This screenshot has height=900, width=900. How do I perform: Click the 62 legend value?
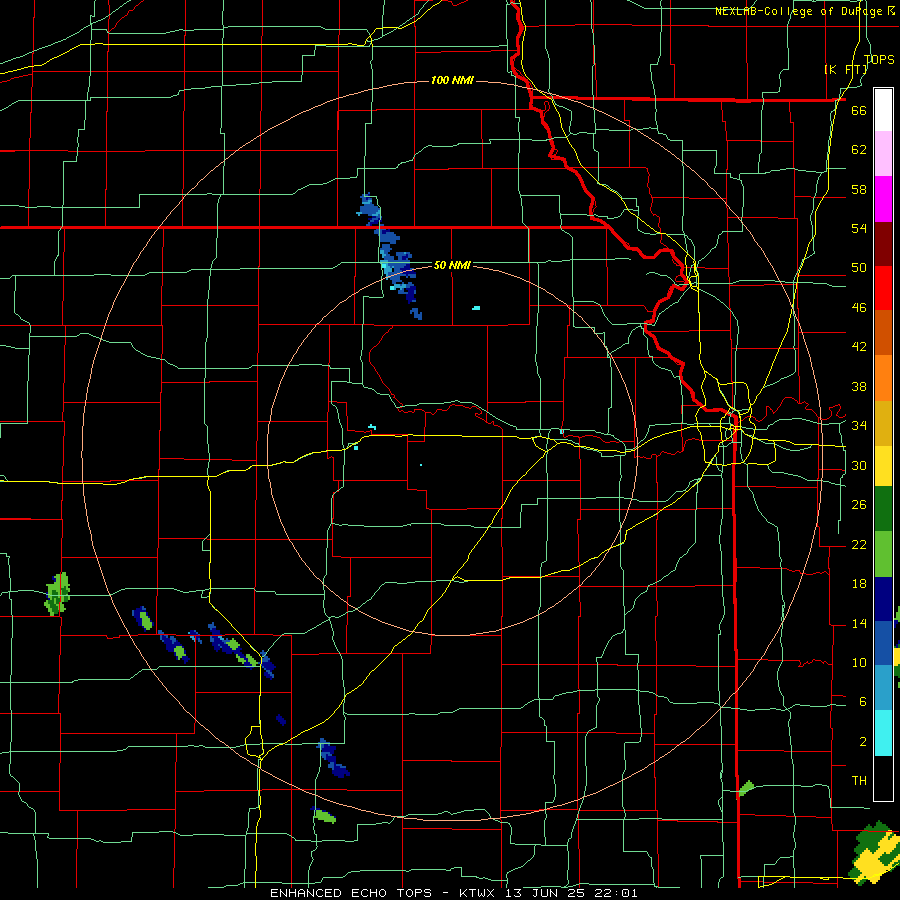point(859,150)
